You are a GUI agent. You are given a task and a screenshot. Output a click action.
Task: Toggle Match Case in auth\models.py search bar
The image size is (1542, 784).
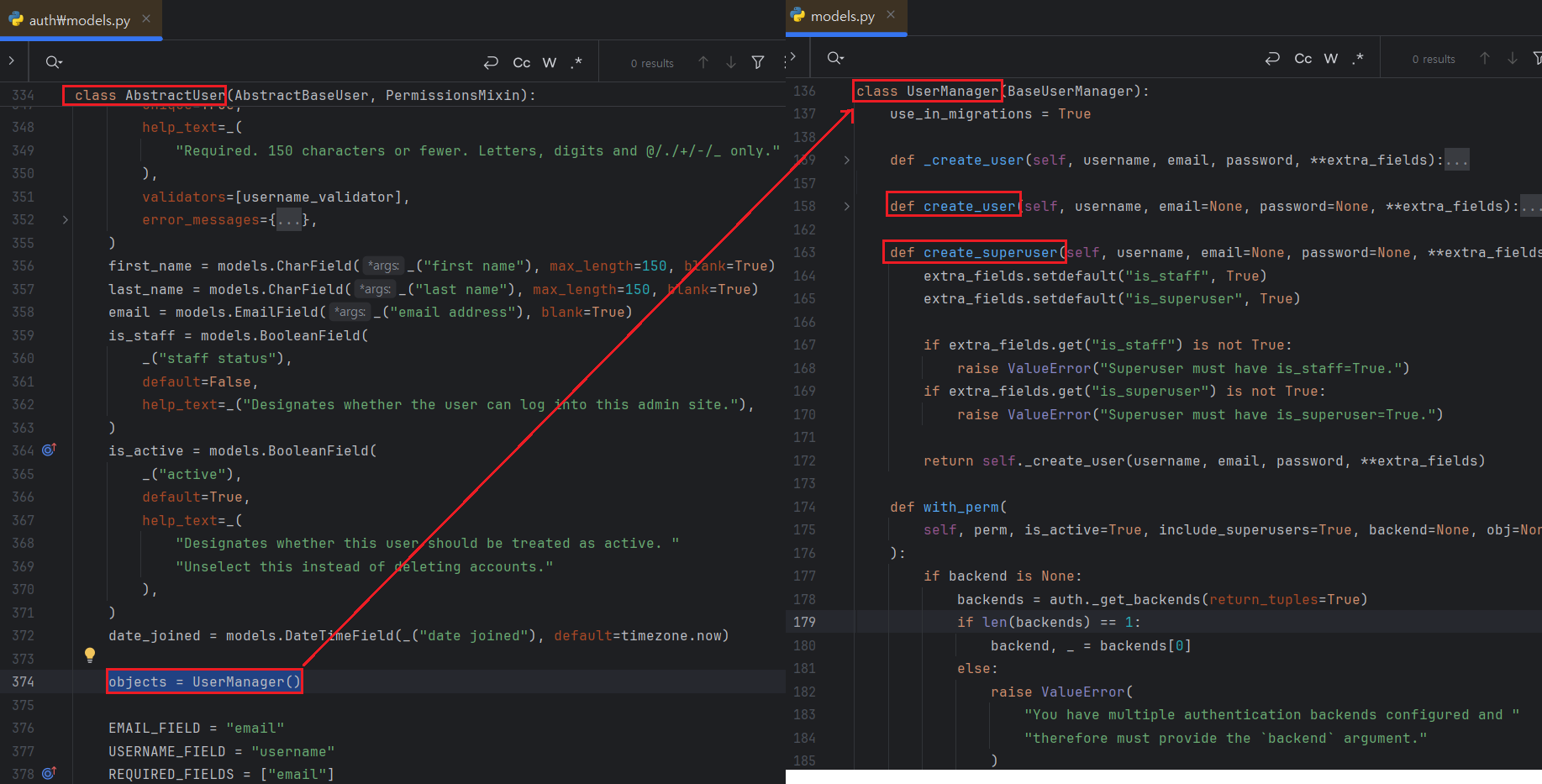[x=521, y=63]
